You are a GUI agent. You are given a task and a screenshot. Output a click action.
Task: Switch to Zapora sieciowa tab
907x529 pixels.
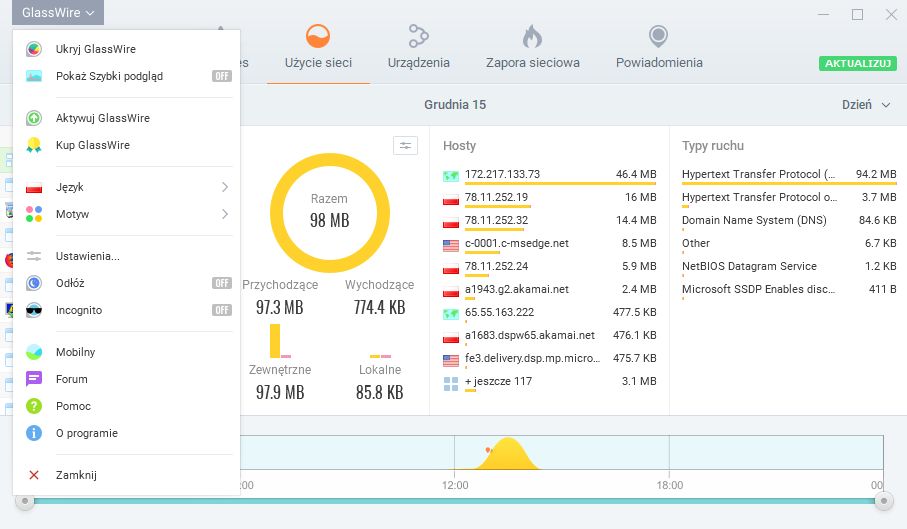click(532, 48)
